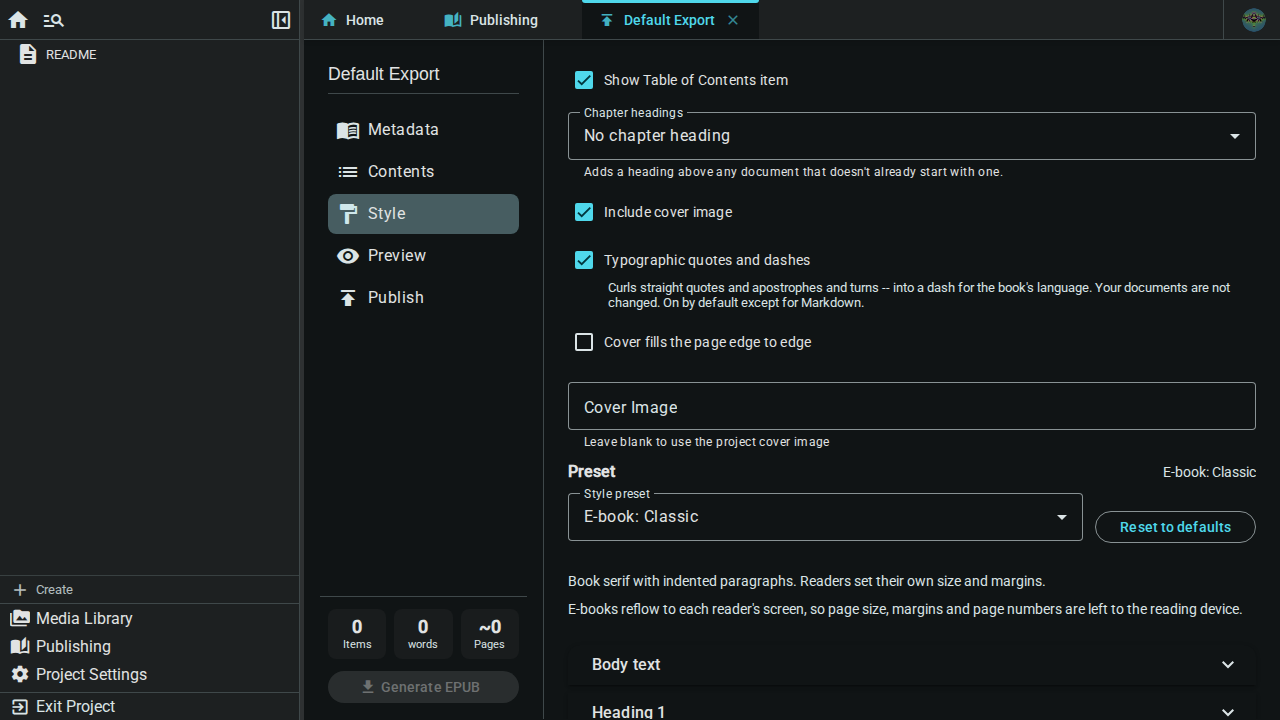Open the search-list icon beside home
This screenshot has width=1280, height=720.
point(54,20)
